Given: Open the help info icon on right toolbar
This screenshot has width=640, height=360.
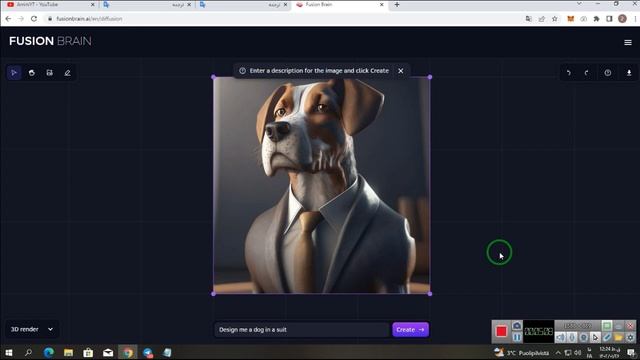Looking at the screenshot, I should [x=608, y=73].
